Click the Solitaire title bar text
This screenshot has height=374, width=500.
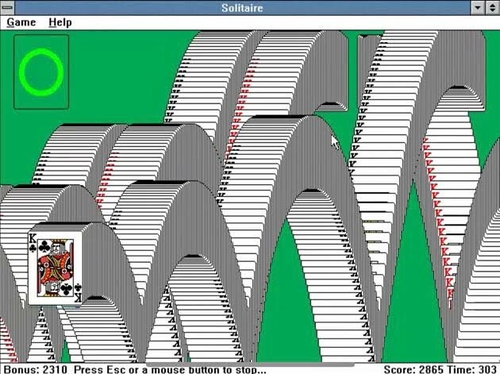coord(242,8)
